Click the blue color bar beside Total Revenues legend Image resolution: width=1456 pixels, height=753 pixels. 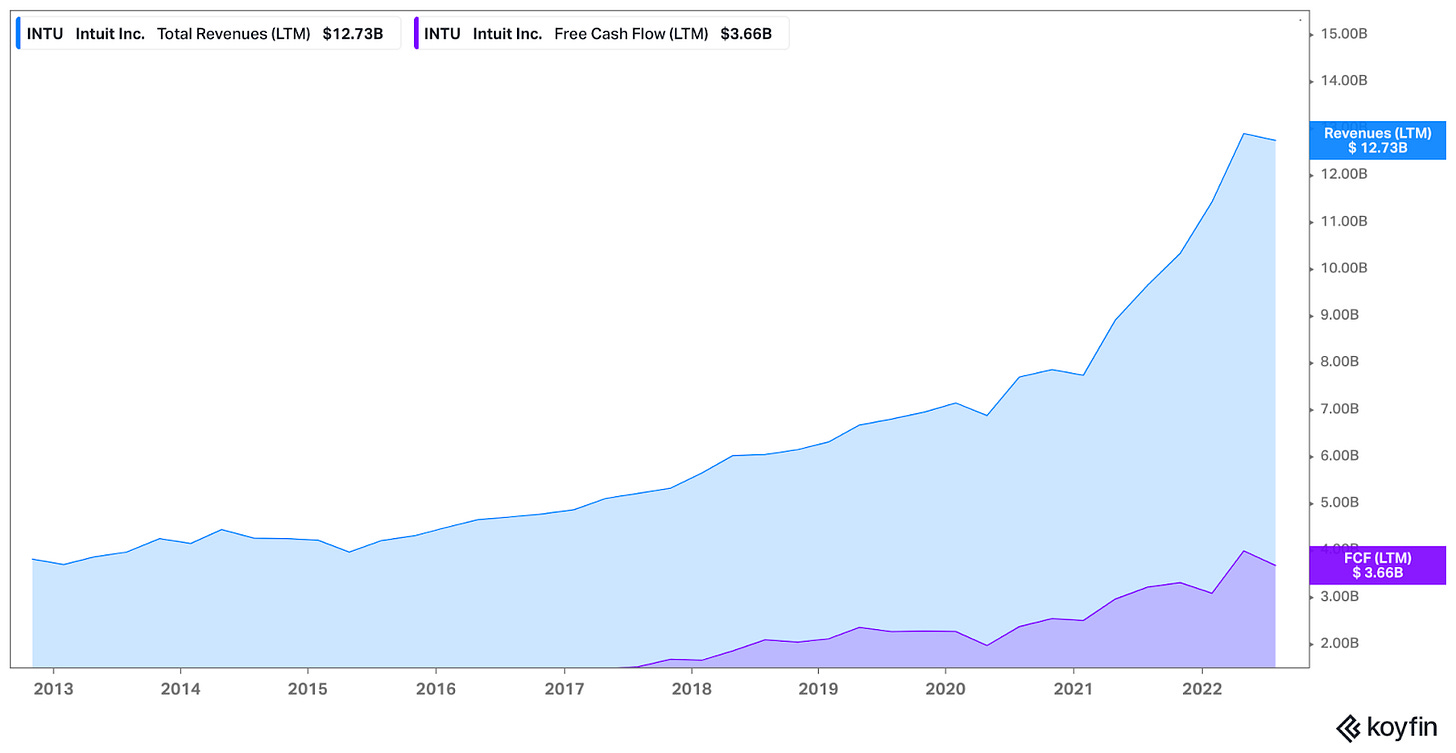tap(18, 34)
